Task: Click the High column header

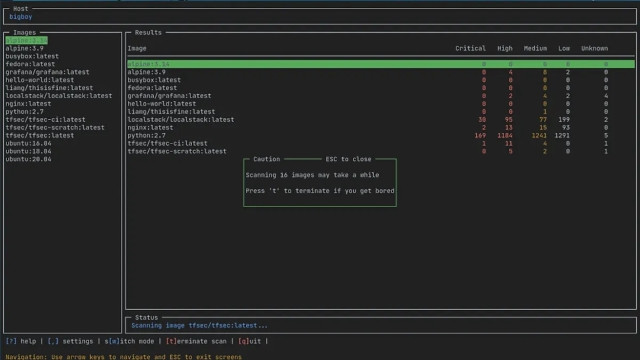Action: tap(504, 48)
